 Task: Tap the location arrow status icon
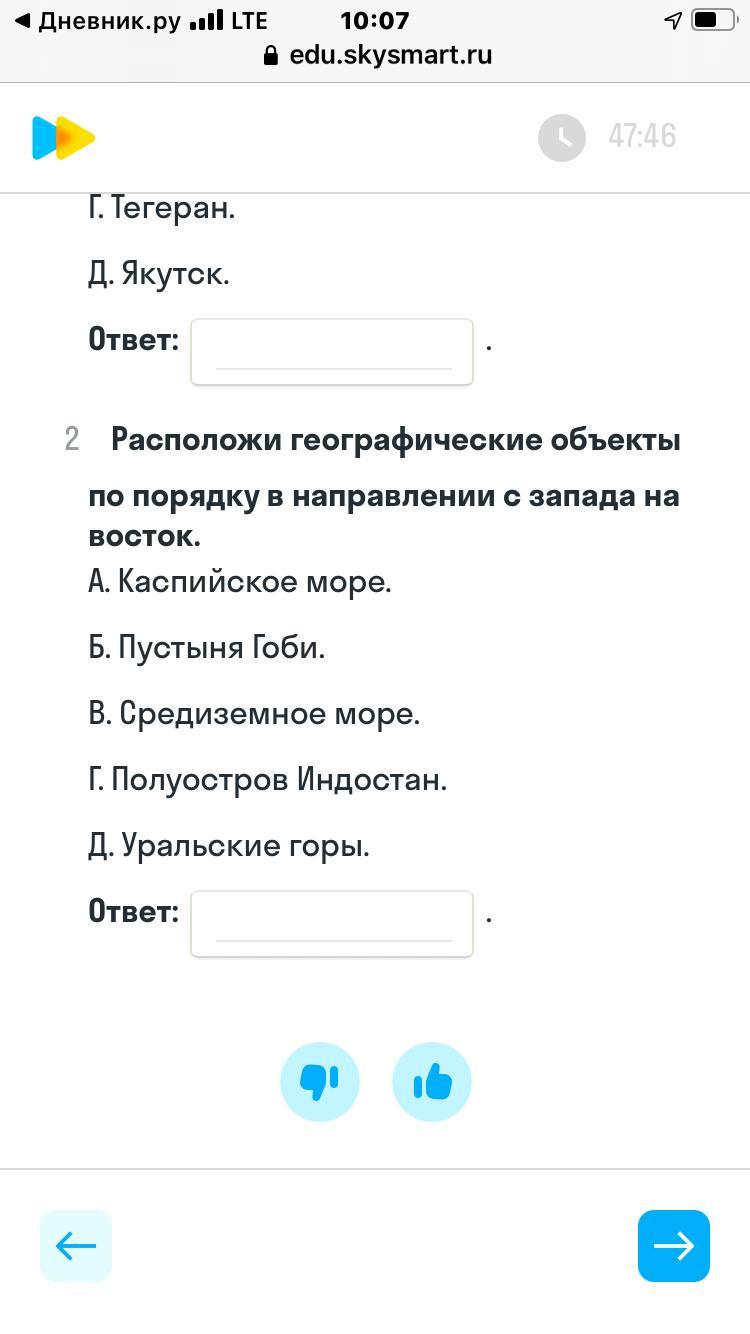click(673, 21)
